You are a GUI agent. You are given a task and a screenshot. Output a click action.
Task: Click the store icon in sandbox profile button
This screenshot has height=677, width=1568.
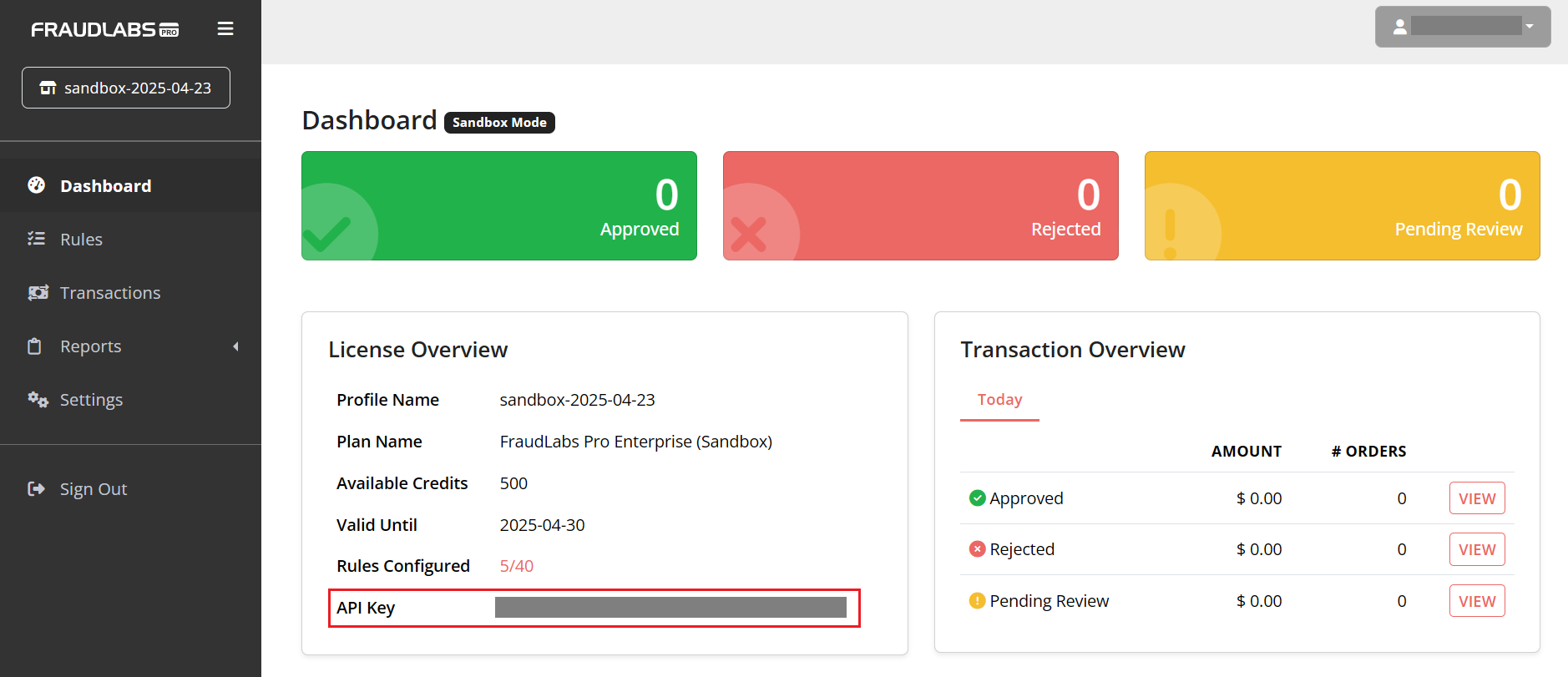48,88
